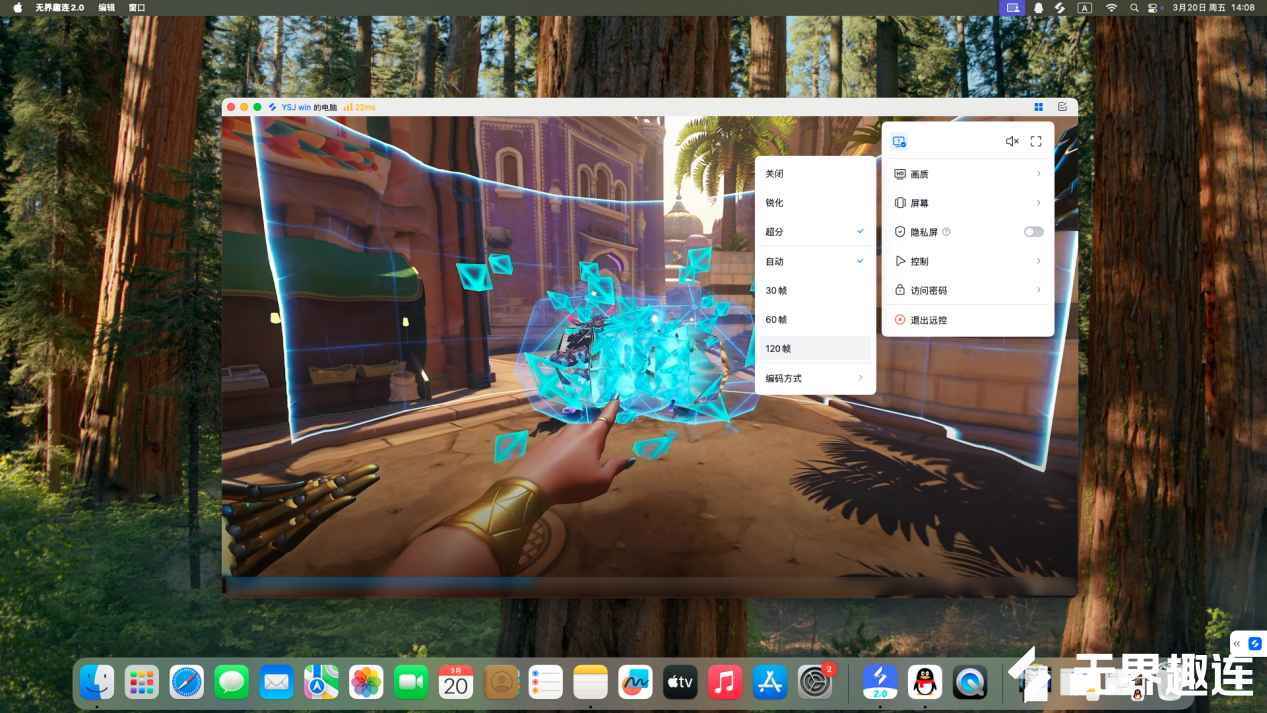Toggle the 隐私屏 privacy screen switch
The height and width of the screenshot is (713, 1267).
tap(1033, 232)
